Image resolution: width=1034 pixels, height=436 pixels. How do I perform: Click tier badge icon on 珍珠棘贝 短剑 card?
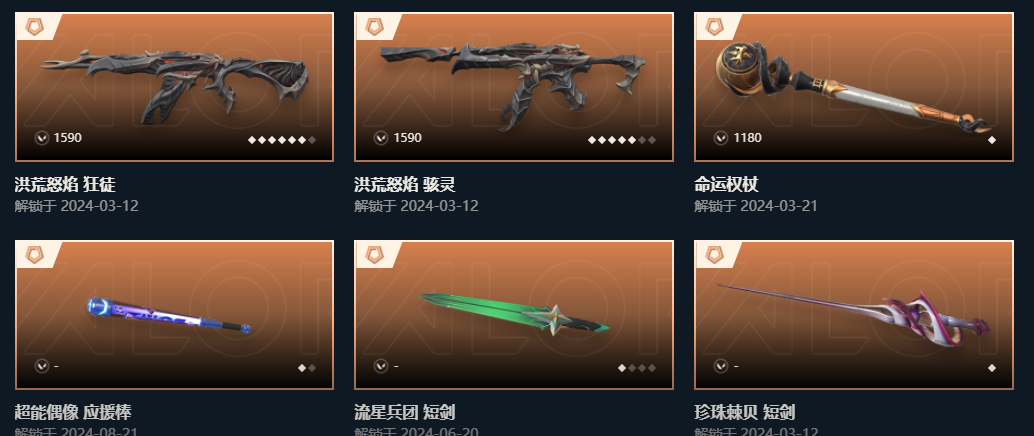[x=714, y=255]
